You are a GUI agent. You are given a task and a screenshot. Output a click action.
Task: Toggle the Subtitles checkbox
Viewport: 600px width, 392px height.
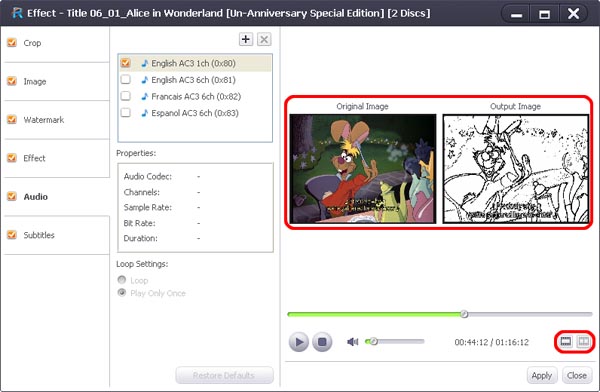tap(12, 235)
